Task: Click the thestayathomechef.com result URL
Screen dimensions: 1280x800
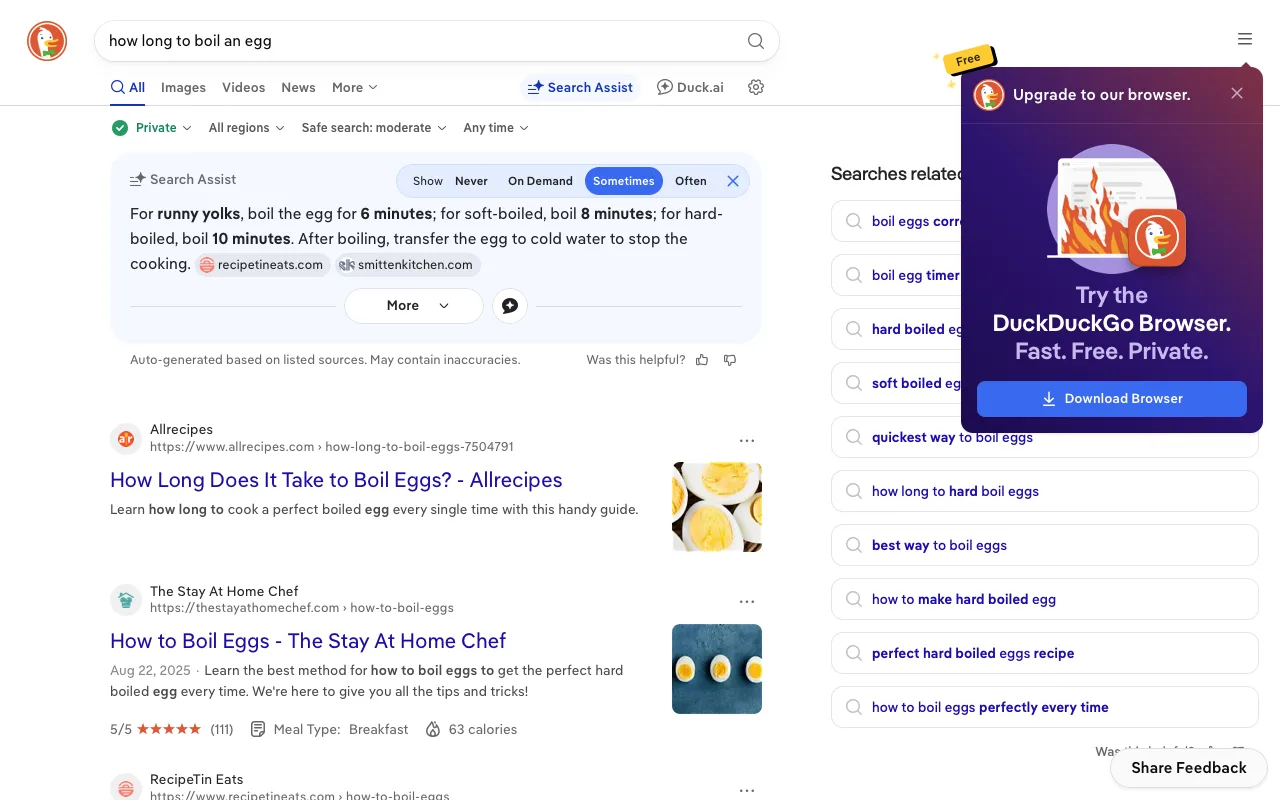Action: pyautogui.click(x=302, y=608)
